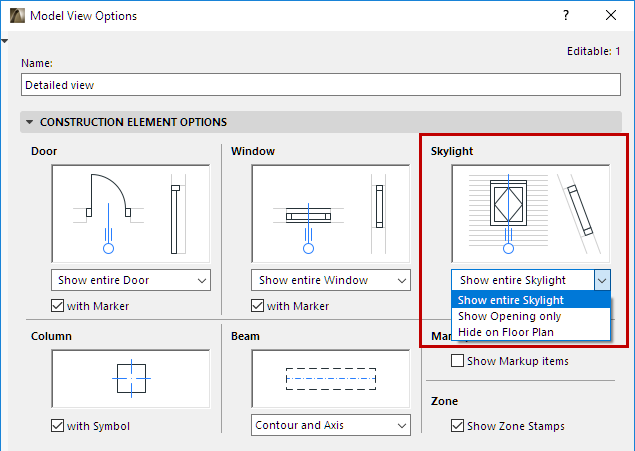Open the Show entire Door dropdown
Image resolution: width=635 pixels, height=451 pixels.
click(131, 280)
